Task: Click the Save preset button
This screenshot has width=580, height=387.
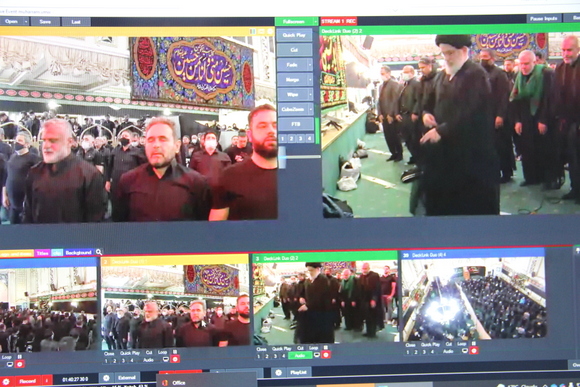Action: [45, 22]
